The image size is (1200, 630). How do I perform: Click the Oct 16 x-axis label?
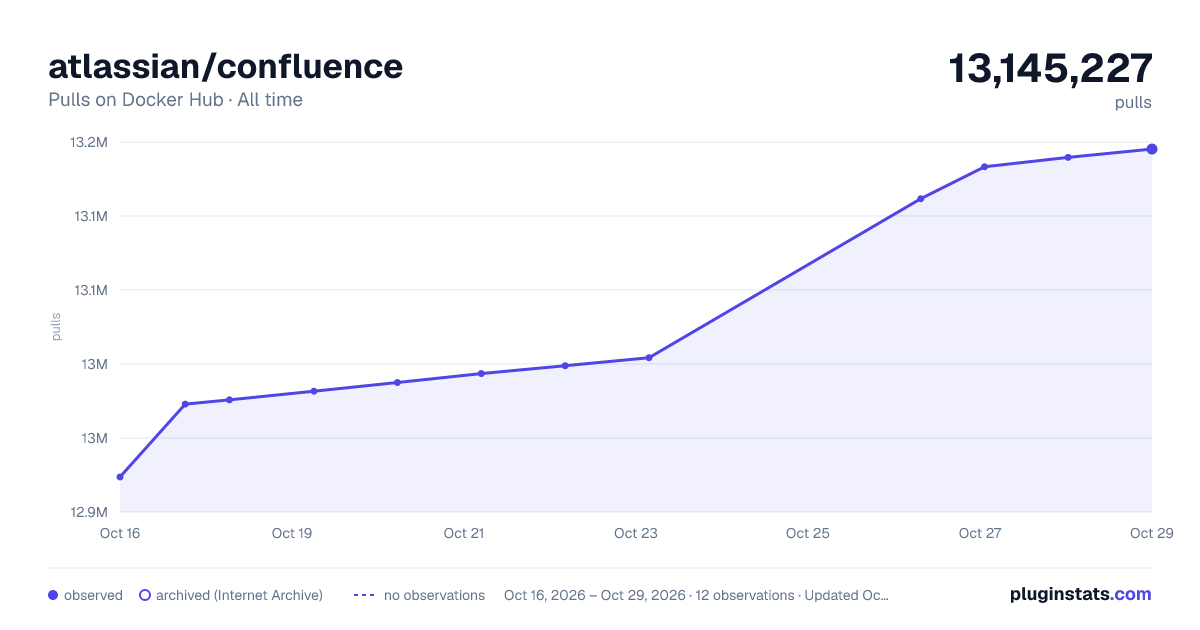point(120,533)
